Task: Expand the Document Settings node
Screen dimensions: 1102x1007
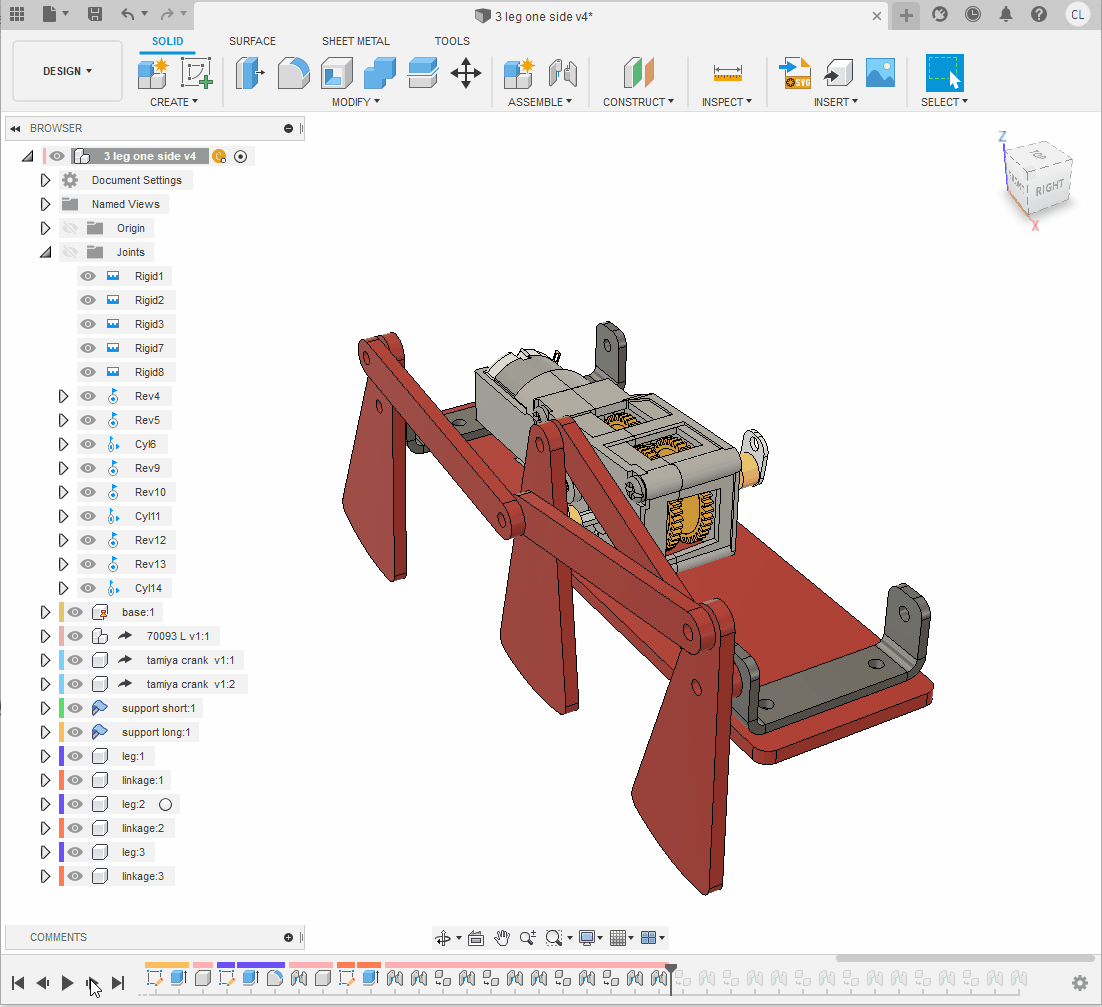Action: click(45, 180)
